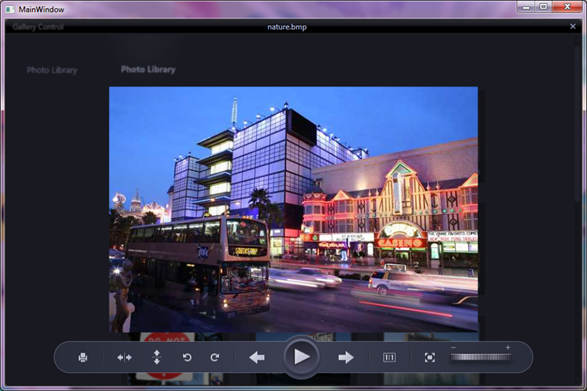Click the dimmed Photo Library label
587x391 pixels.
(x=52, y=70)
